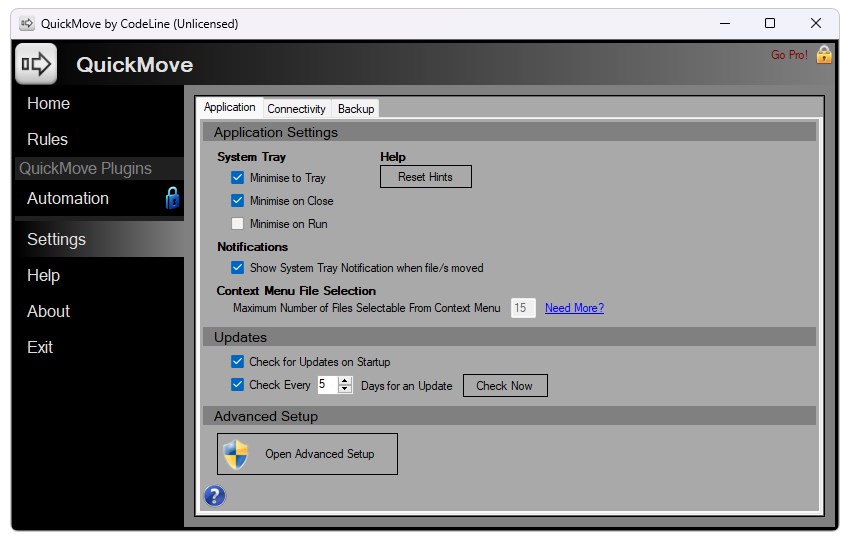The image size is (848, 541).
Task: Click the Updates section header
Action: (x=509, y=337)
